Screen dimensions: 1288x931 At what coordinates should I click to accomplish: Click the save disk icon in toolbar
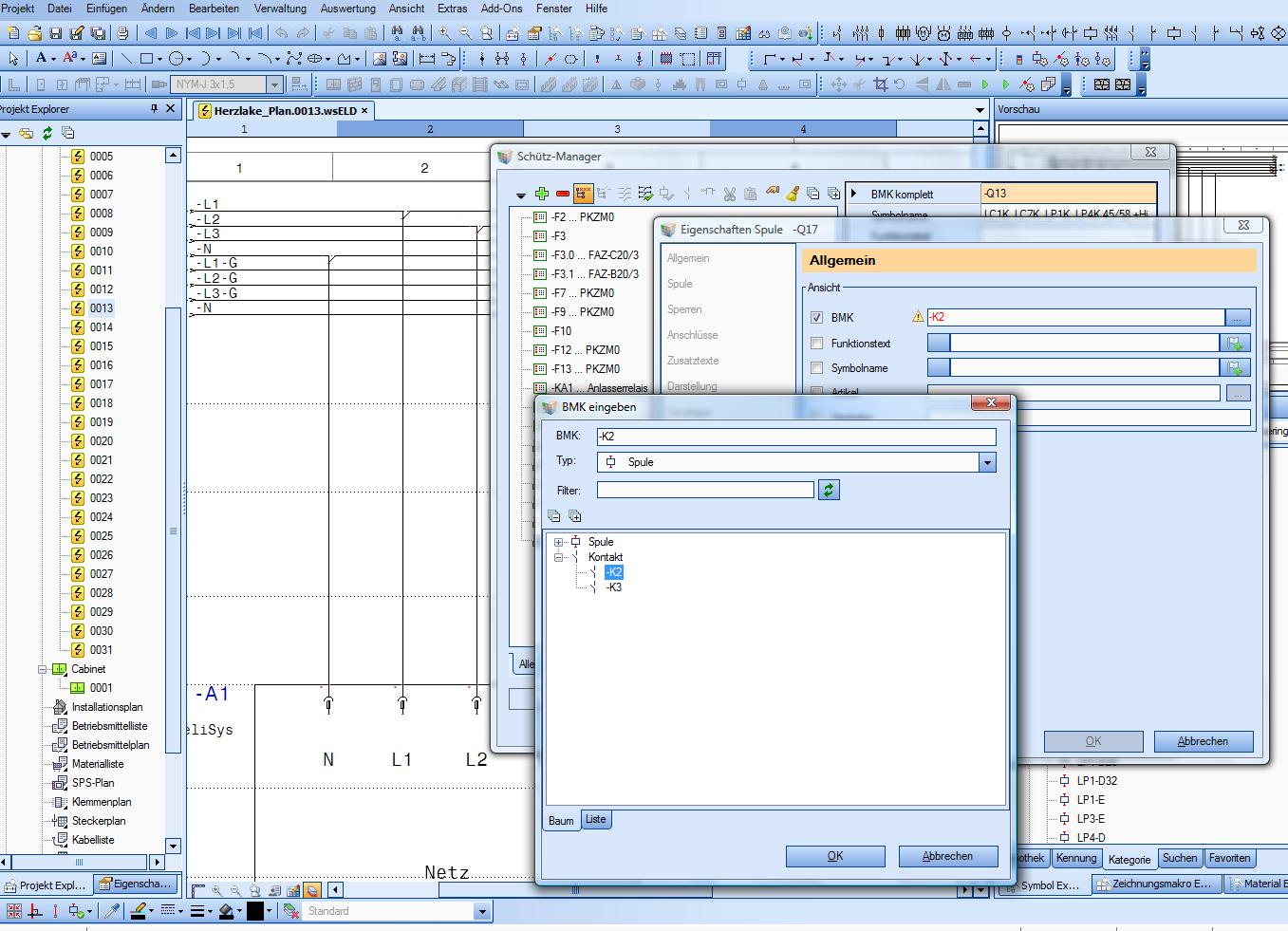(x=55, y=33)
